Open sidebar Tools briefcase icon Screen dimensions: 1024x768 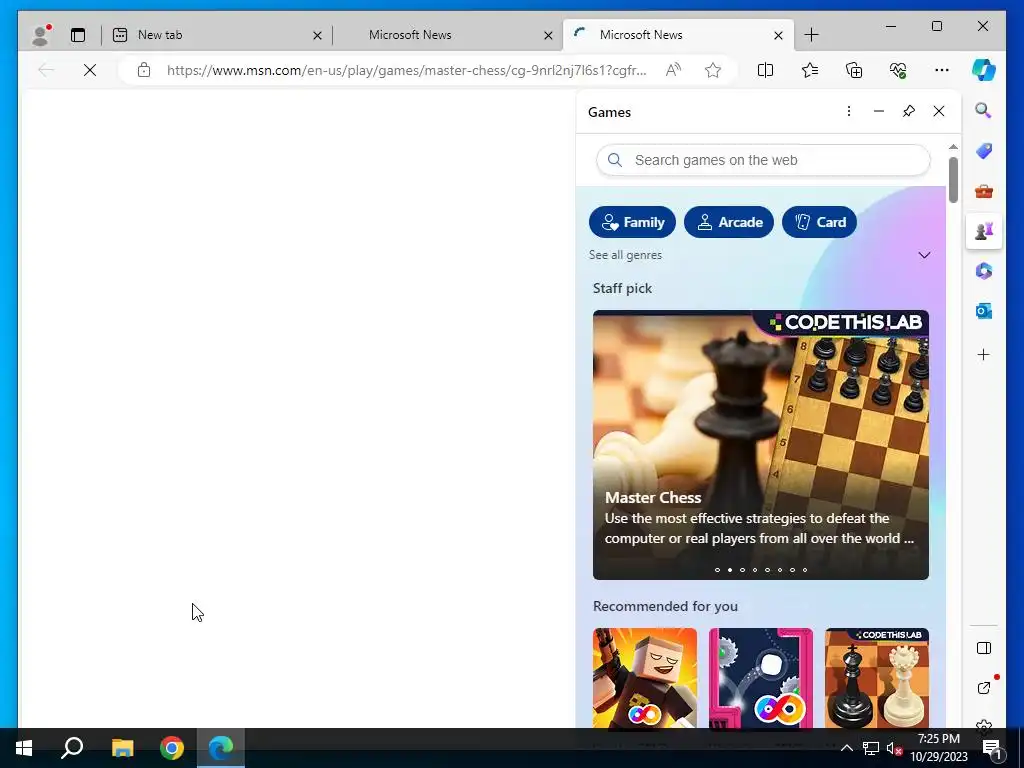pos(984,191)
